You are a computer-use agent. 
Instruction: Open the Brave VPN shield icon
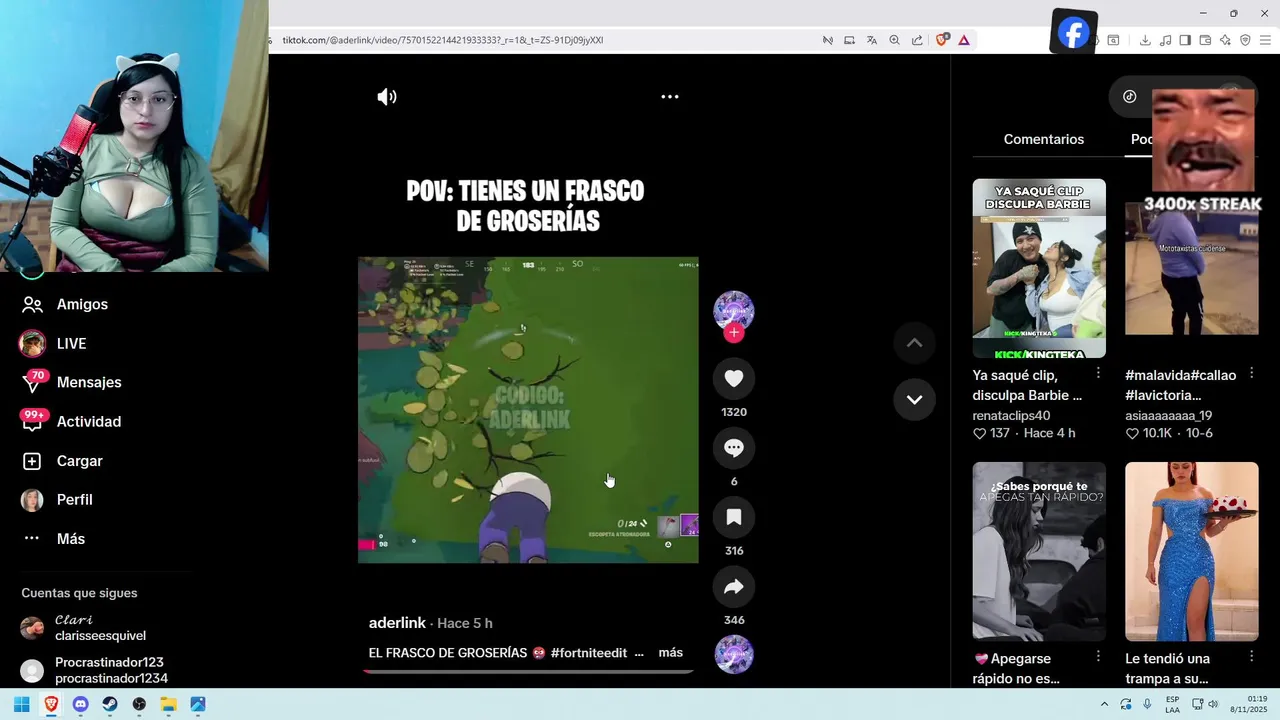click(1245, 40)
